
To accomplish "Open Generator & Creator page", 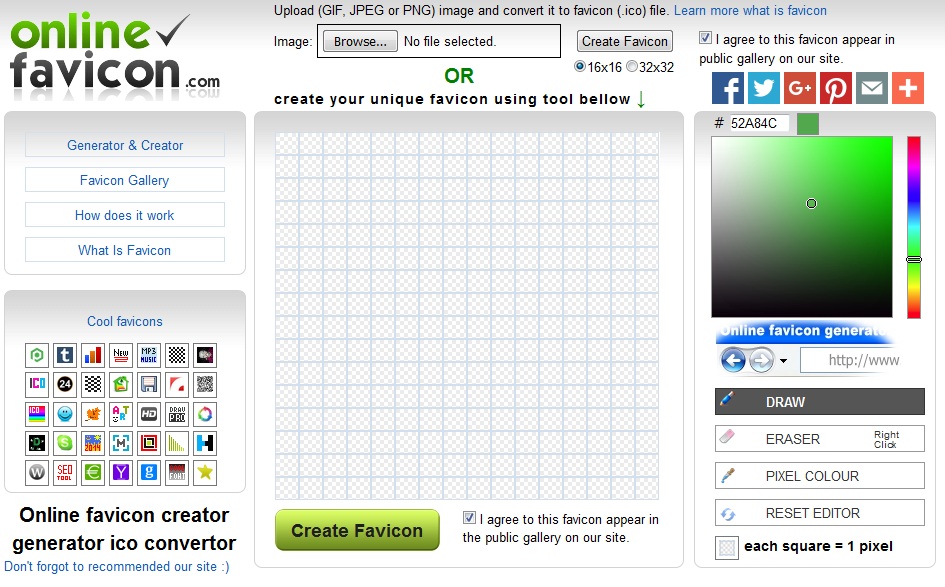I will pos(125,145).
